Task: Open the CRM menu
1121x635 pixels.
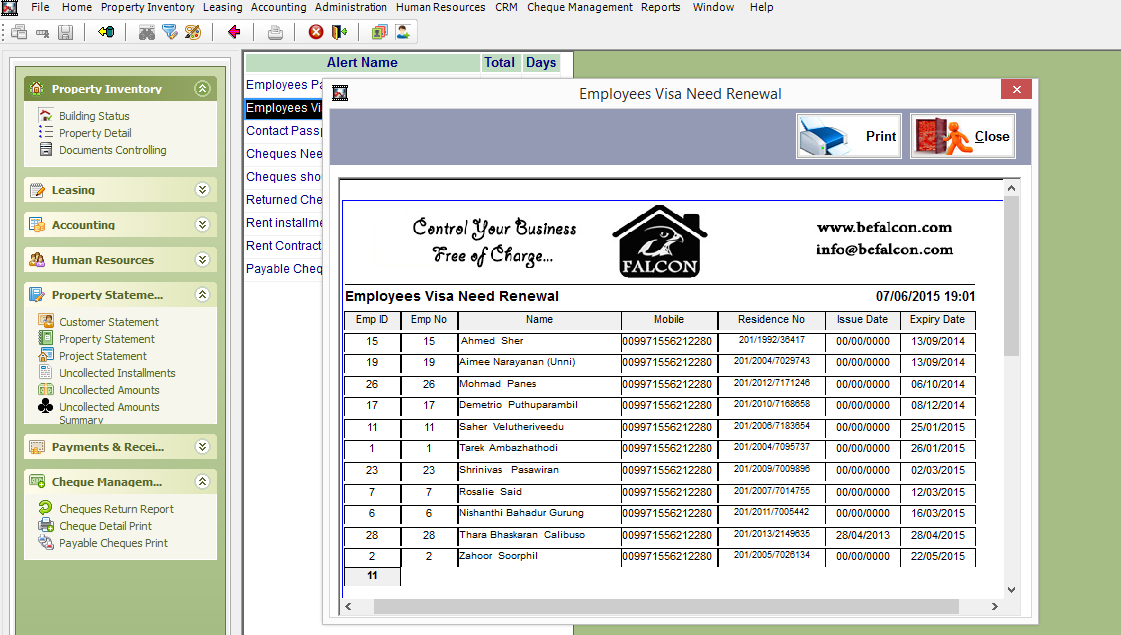Action: point(506,7)
